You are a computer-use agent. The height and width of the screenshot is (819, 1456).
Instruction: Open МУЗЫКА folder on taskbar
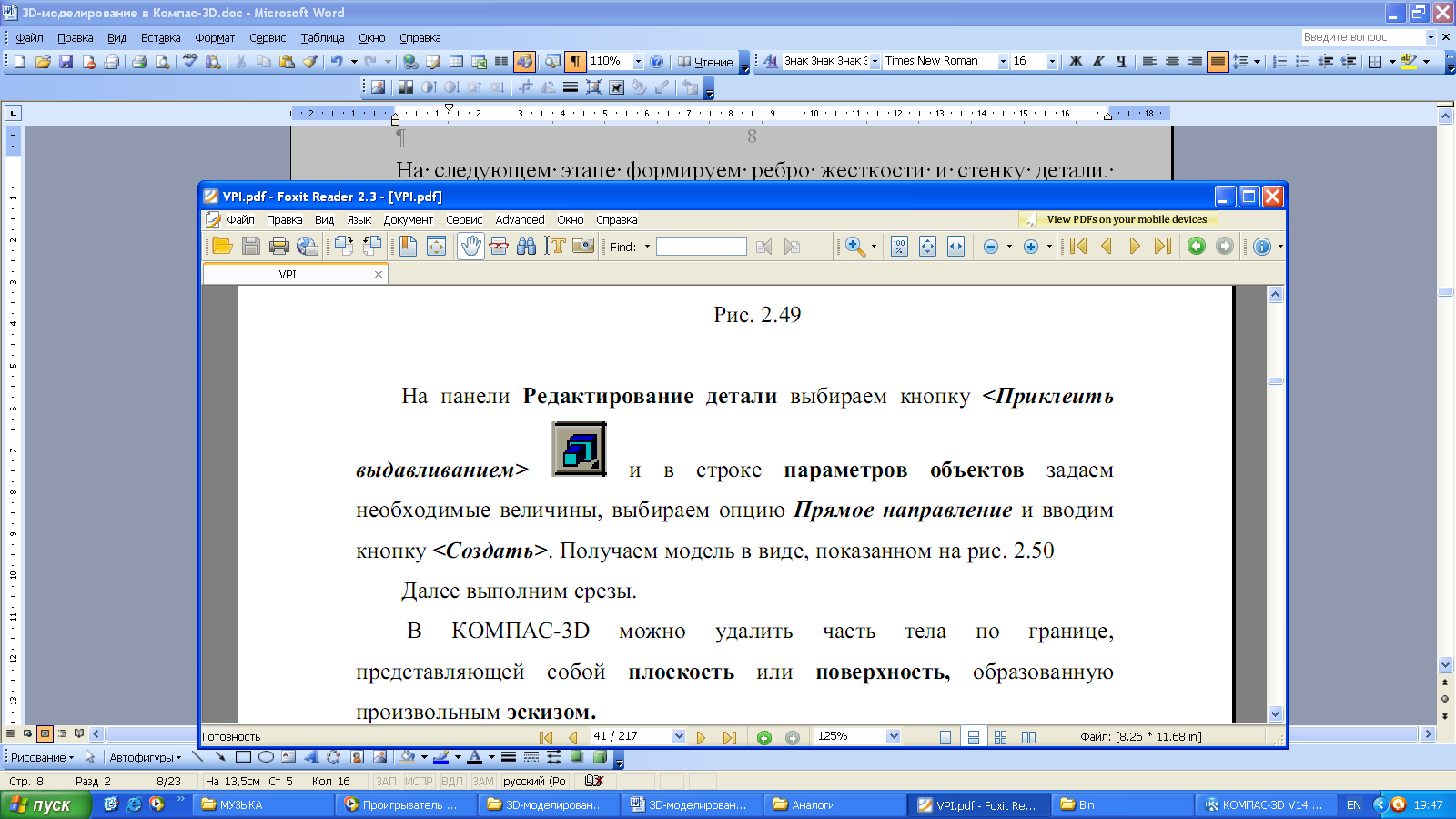[264, 804]
